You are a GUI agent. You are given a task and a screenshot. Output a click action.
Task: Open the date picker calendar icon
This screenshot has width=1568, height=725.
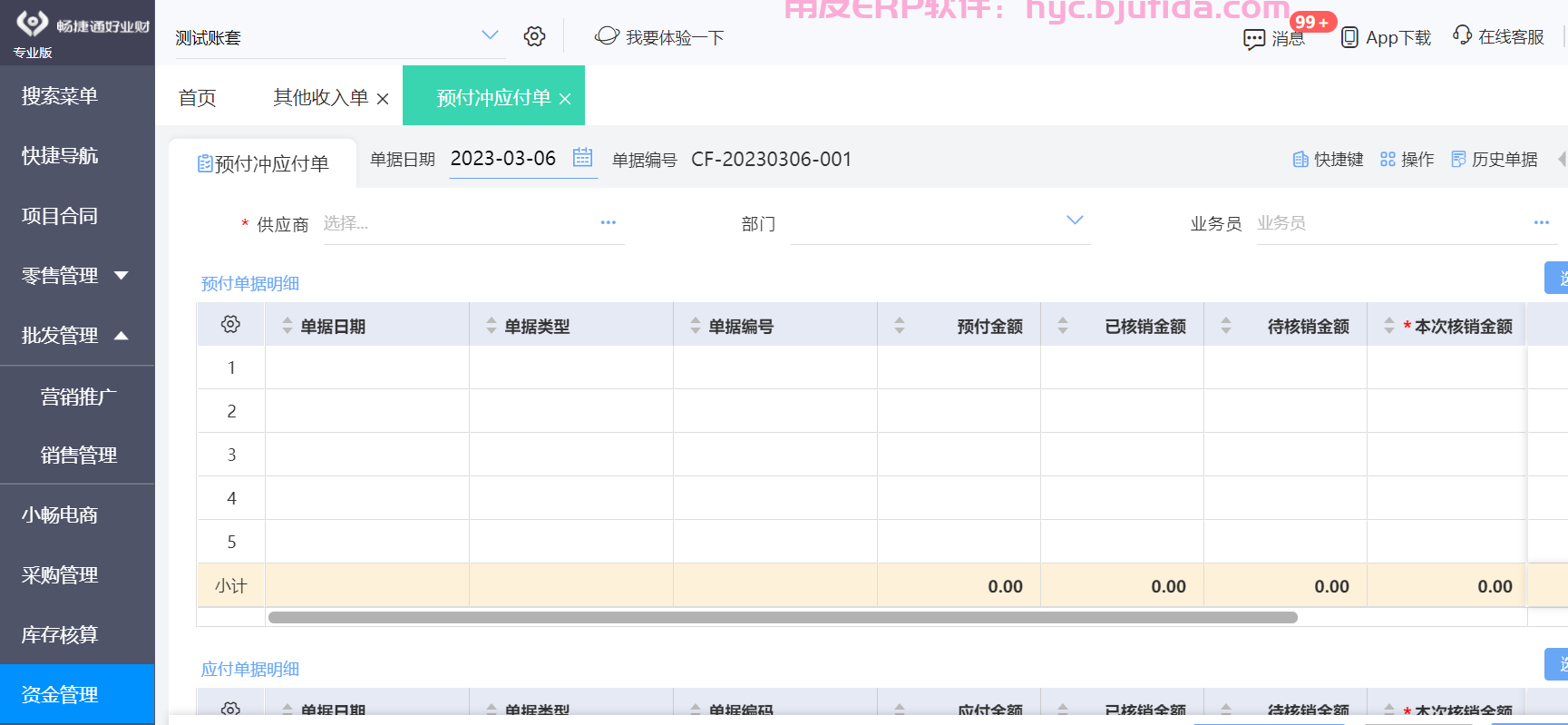click(x=582, y=158)
